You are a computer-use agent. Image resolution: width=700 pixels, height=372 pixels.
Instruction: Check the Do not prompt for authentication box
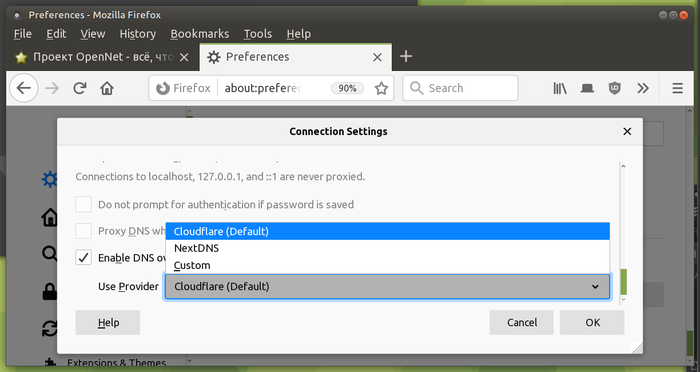tap(83, 205)
